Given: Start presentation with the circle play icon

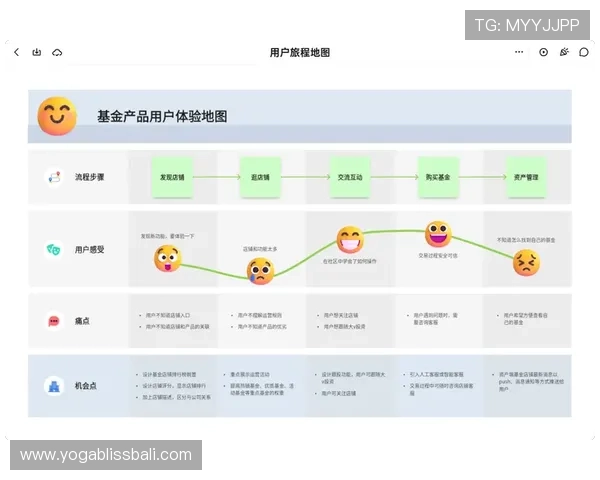Looking at the screenshot, I should point(543,52).
